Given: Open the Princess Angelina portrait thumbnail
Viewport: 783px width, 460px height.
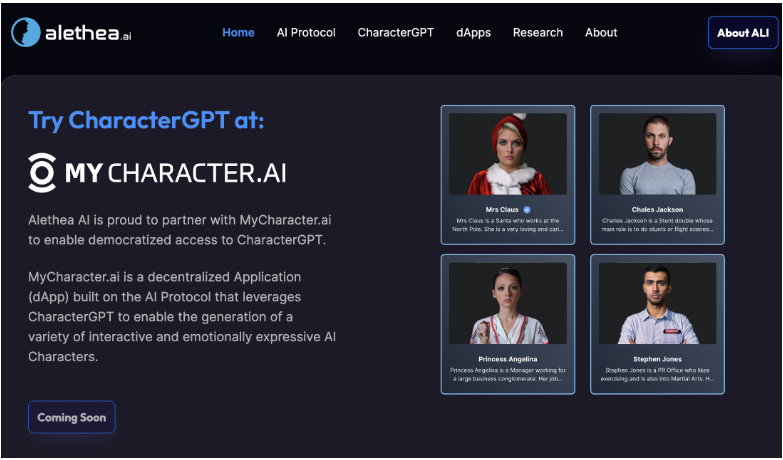Looking at the screenshot, I should pyautogui.click(x=508, y=304).
